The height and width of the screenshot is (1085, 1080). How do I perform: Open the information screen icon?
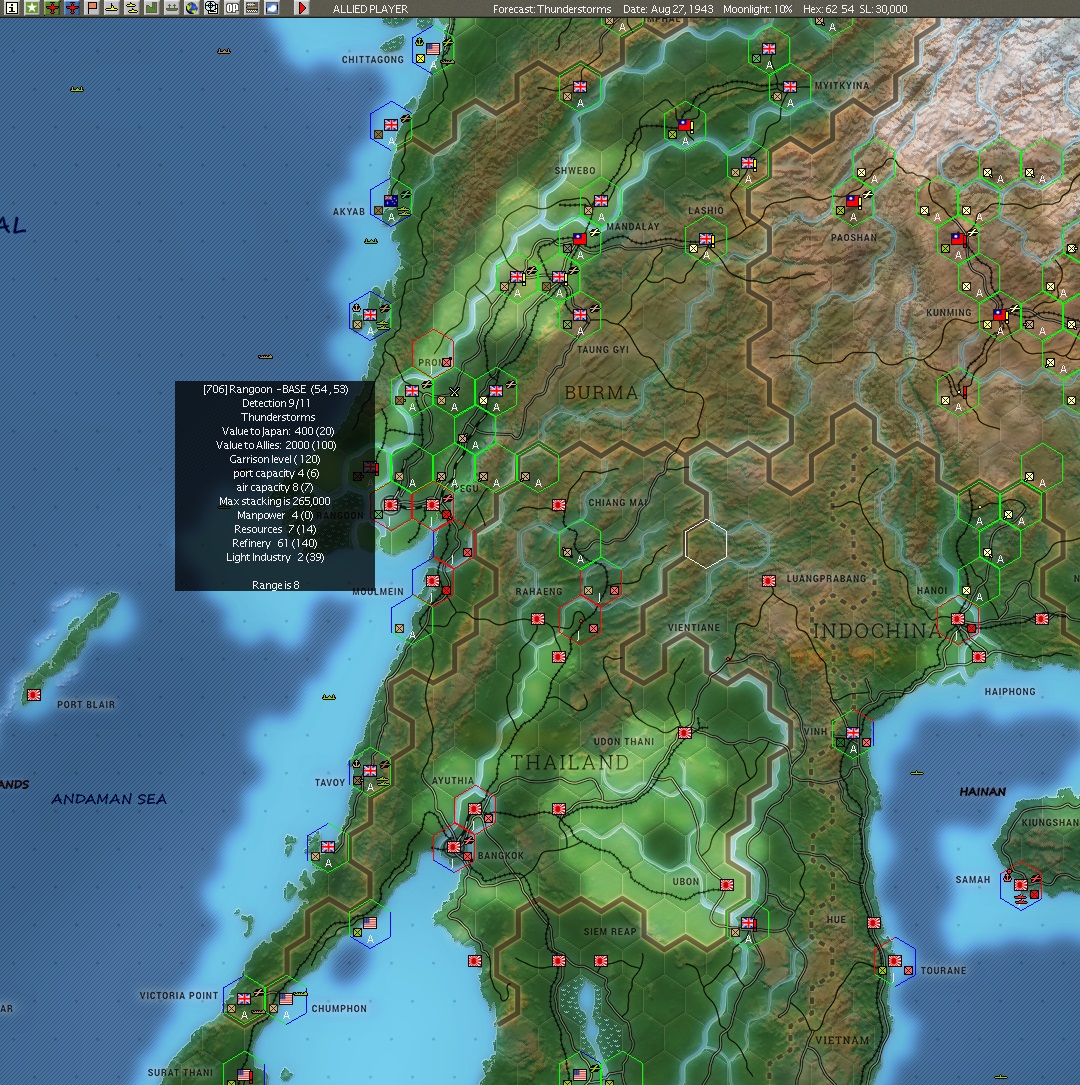coord(11,8)
